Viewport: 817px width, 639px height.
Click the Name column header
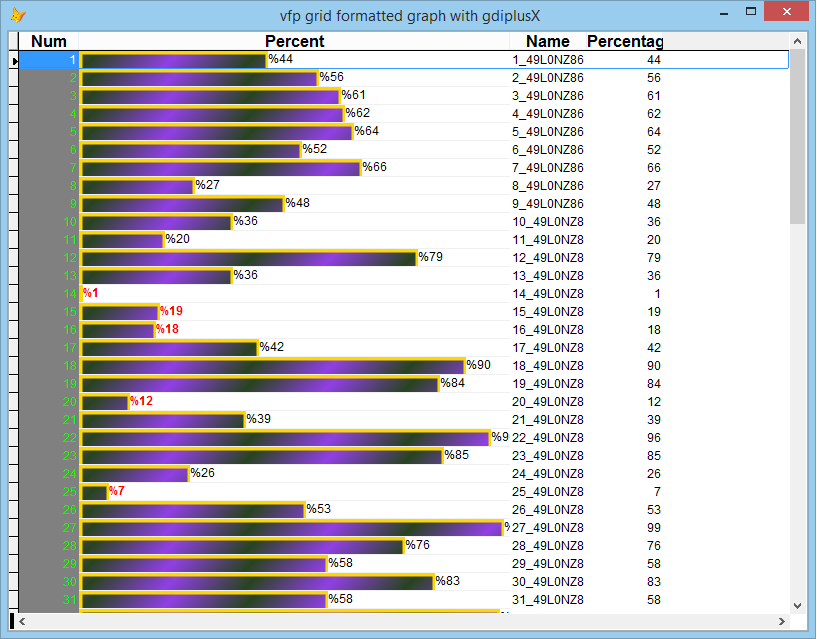[x=547, y=41]
